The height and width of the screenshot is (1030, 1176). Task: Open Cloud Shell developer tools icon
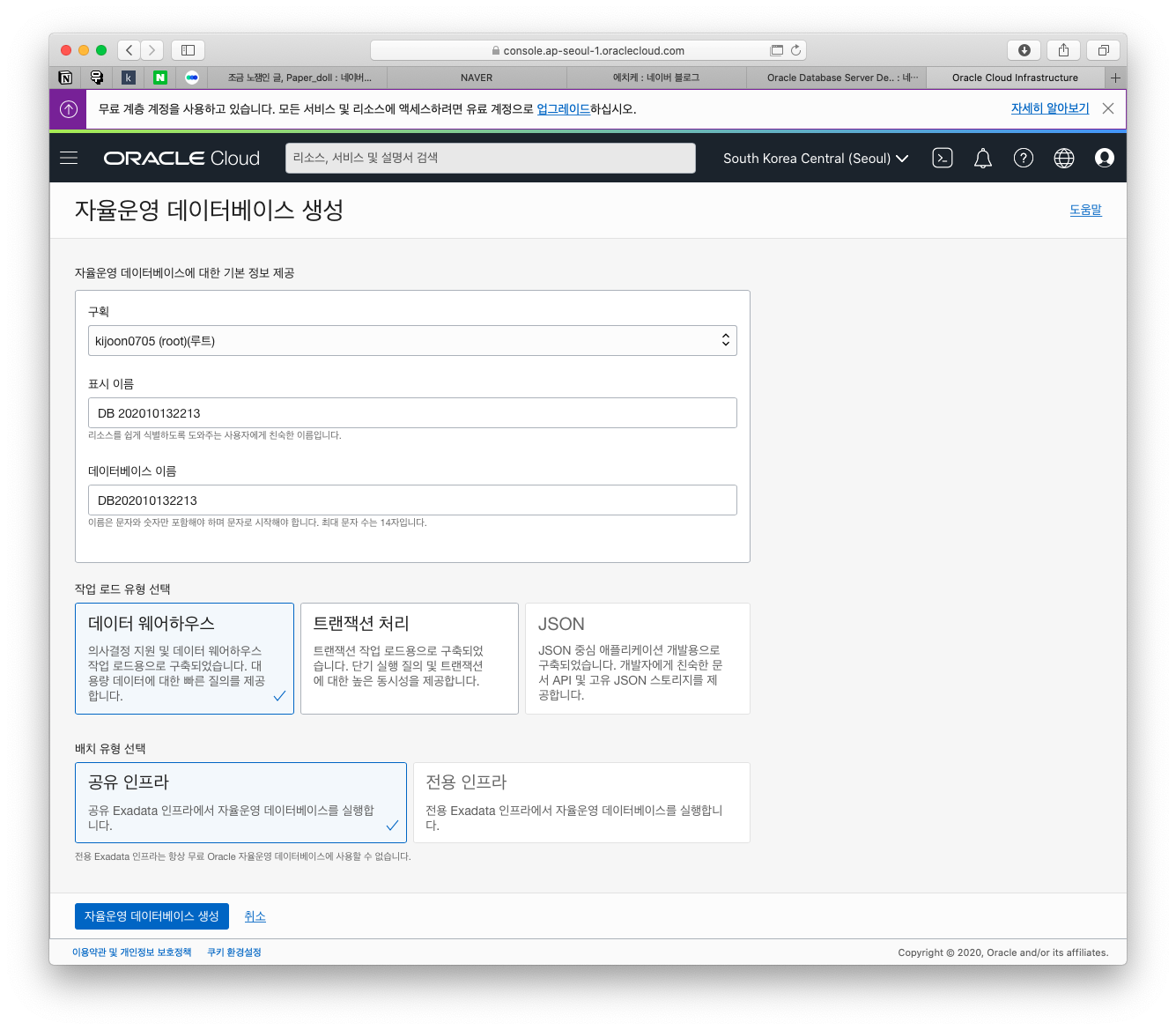click(943, 159)
